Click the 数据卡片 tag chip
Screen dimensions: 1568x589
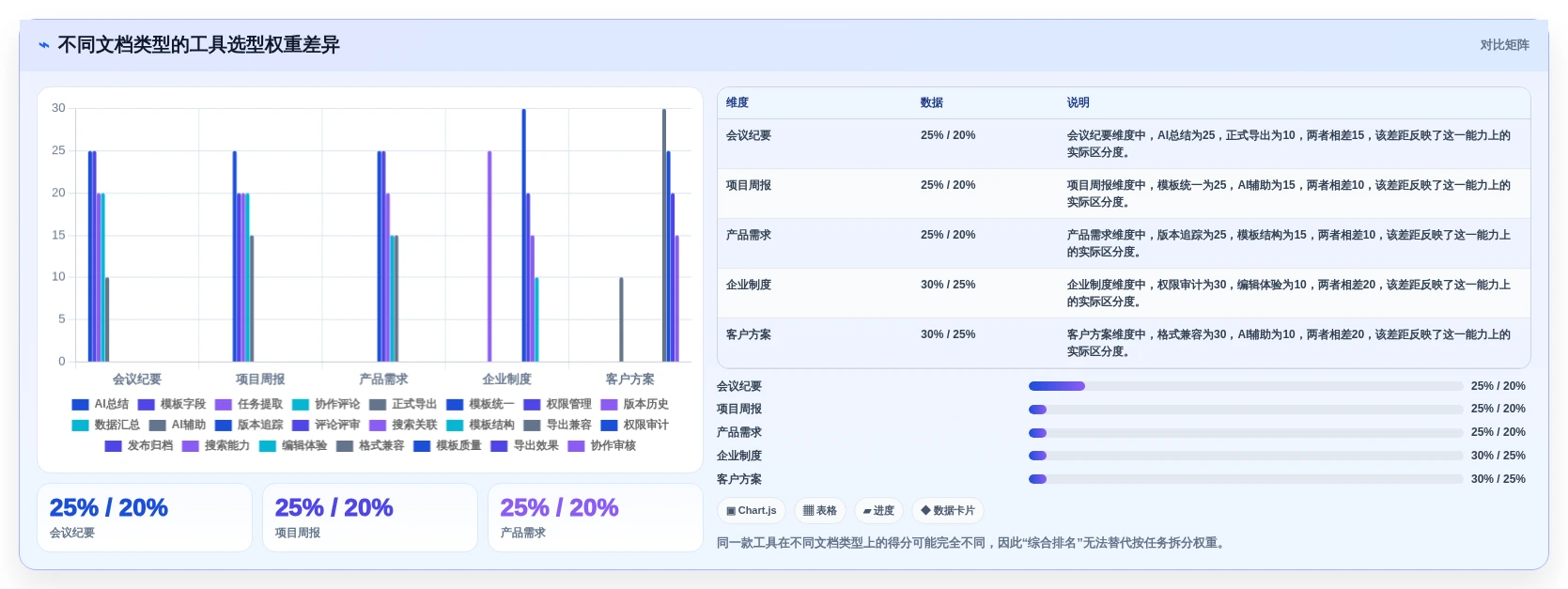pyautogui.click(x=948, y=511)
